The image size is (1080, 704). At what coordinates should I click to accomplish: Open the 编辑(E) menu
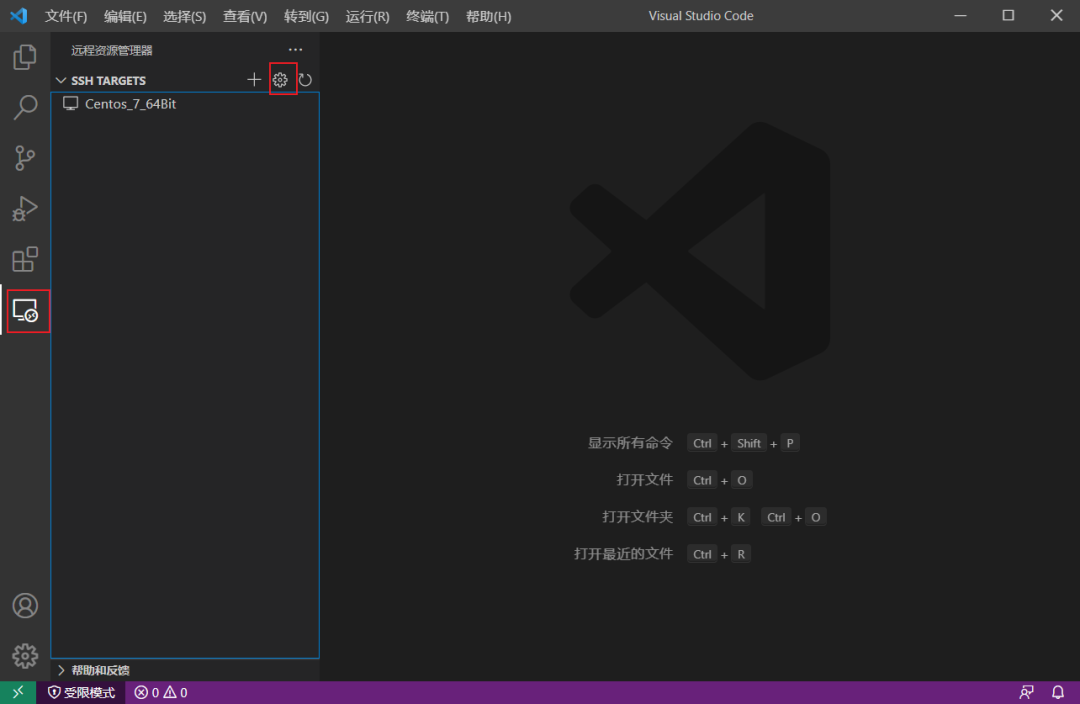[125, 16]
